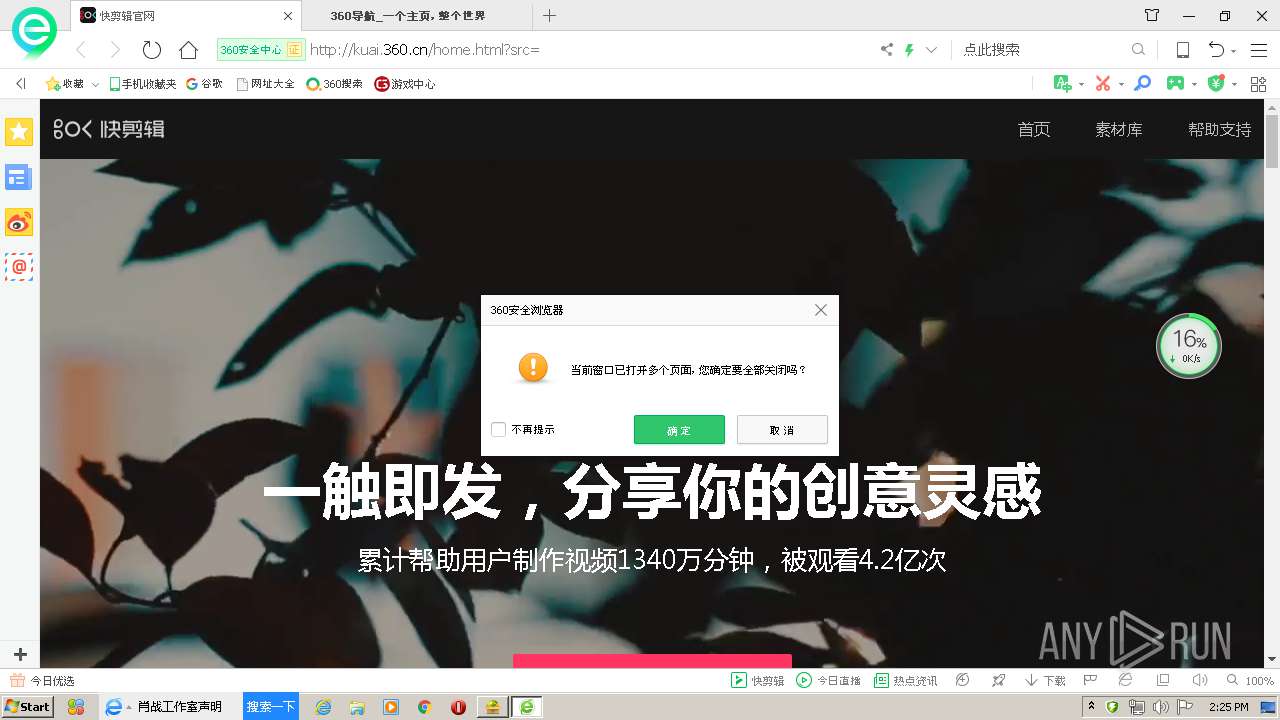
Task: Expand the screenshot tool dropdown arrow
Action: point(1121,84)
